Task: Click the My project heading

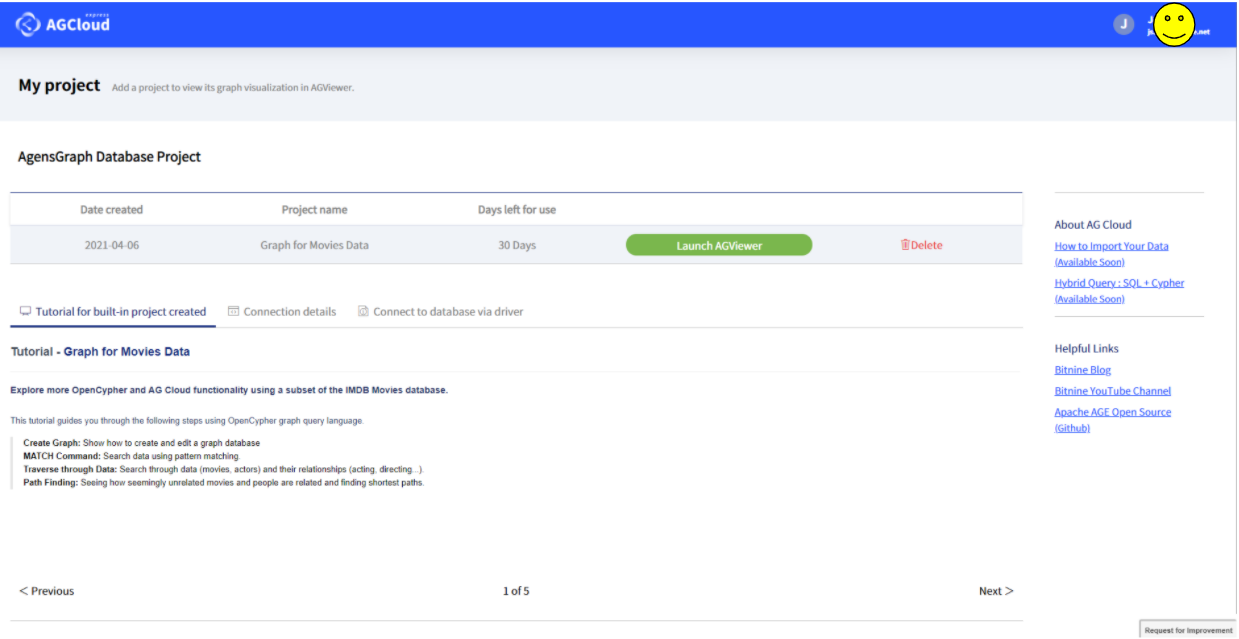Action: click(59, 85)
